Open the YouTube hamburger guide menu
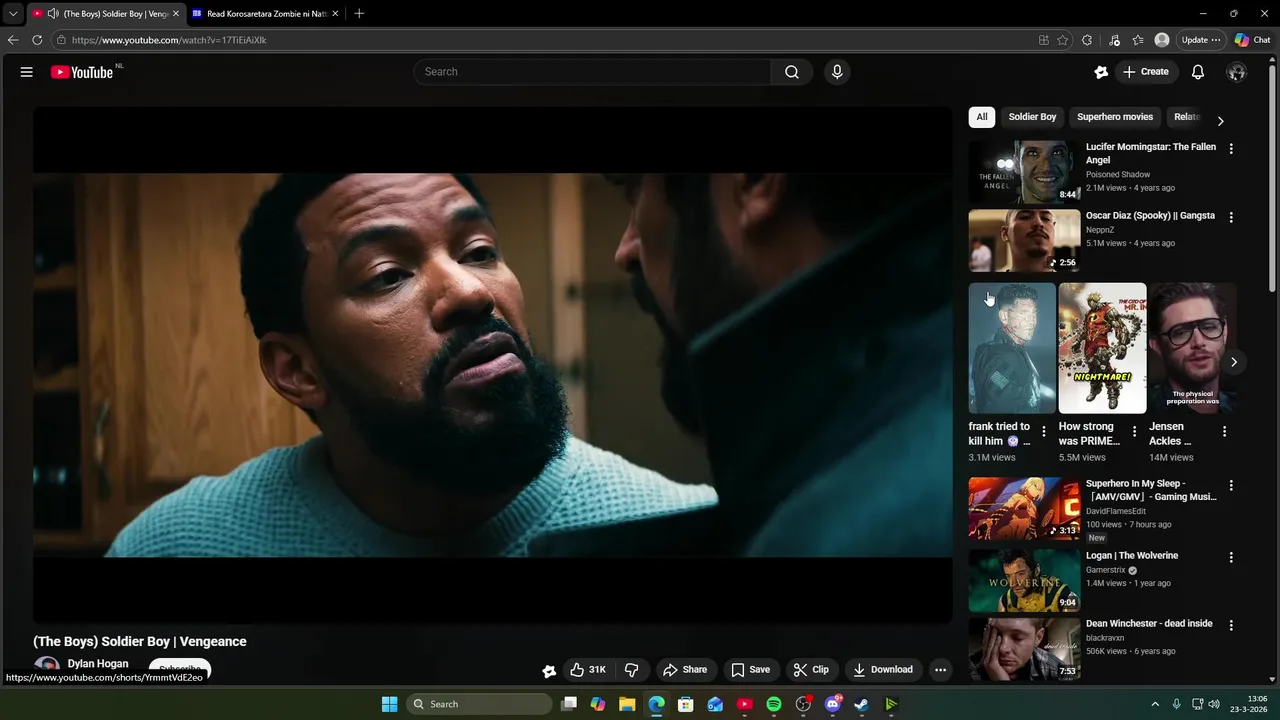 pos(27,72)
